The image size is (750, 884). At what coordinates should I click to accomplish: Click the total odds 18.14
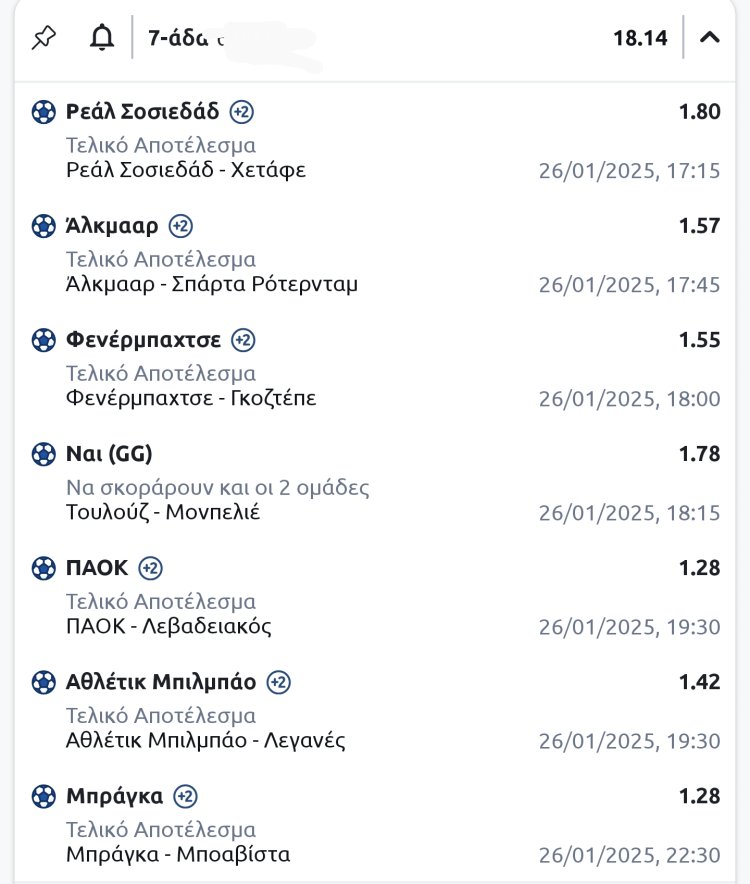tap(640, 38)
